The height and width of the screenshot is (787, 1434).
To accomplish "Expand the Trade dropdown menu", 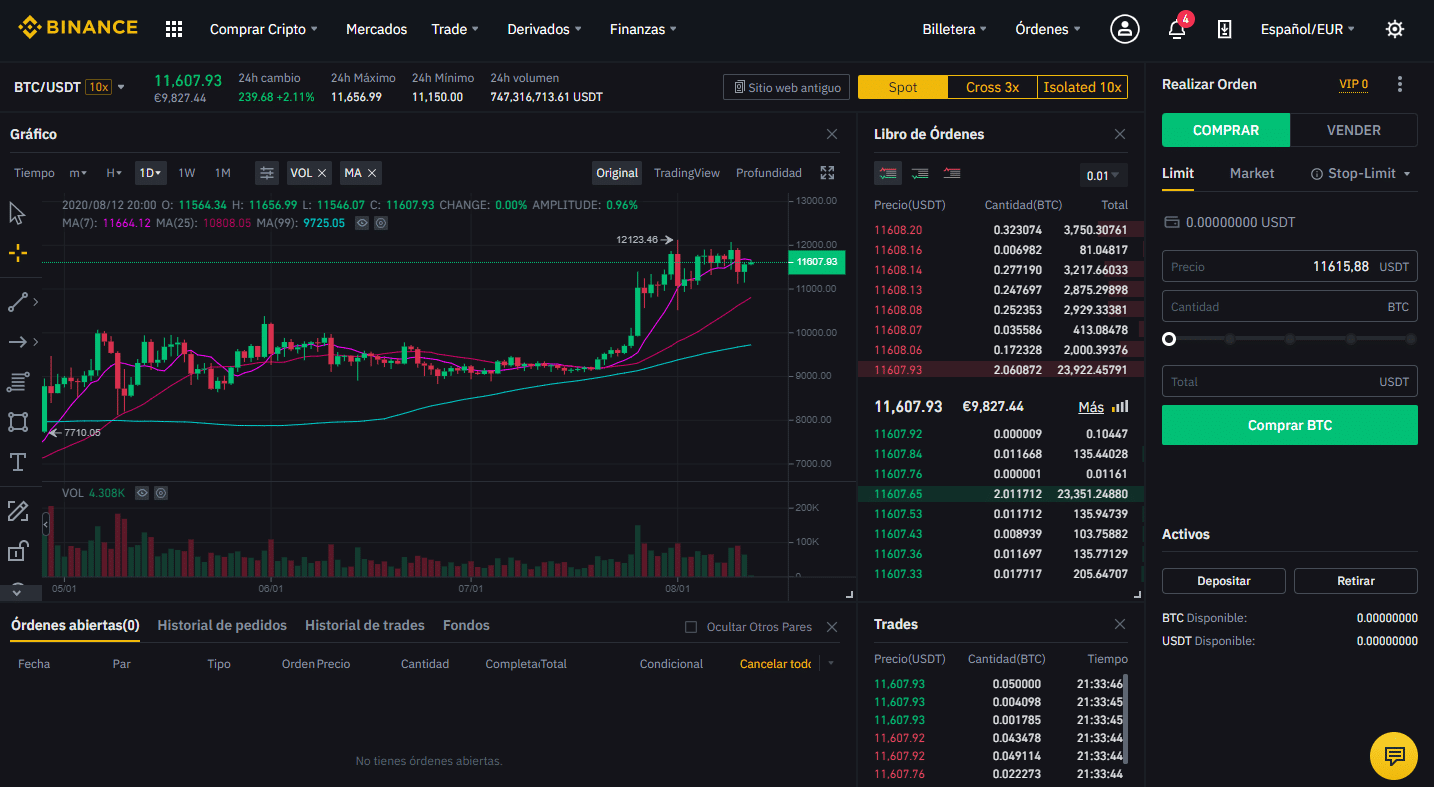I will click(x=455, y=29).
